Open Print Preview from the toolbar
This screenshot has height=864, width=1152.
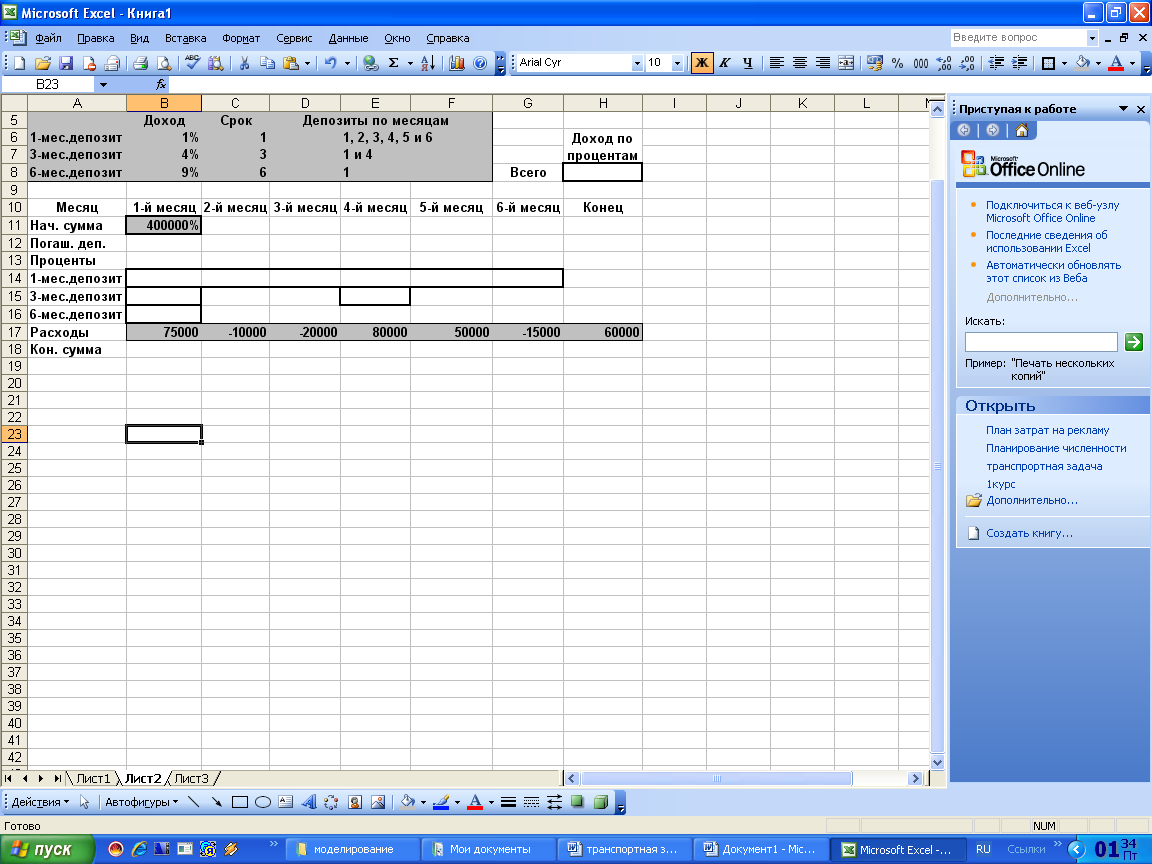pyautogui.click(x=162, y=63)
